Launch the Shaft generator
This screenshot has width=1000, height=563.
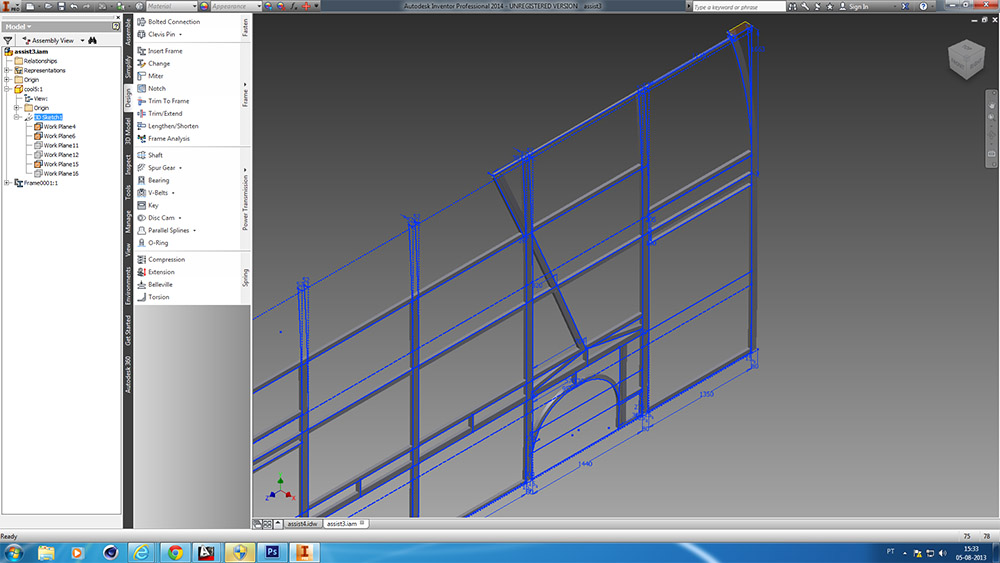pyautogui.click(x=150, y=155)
